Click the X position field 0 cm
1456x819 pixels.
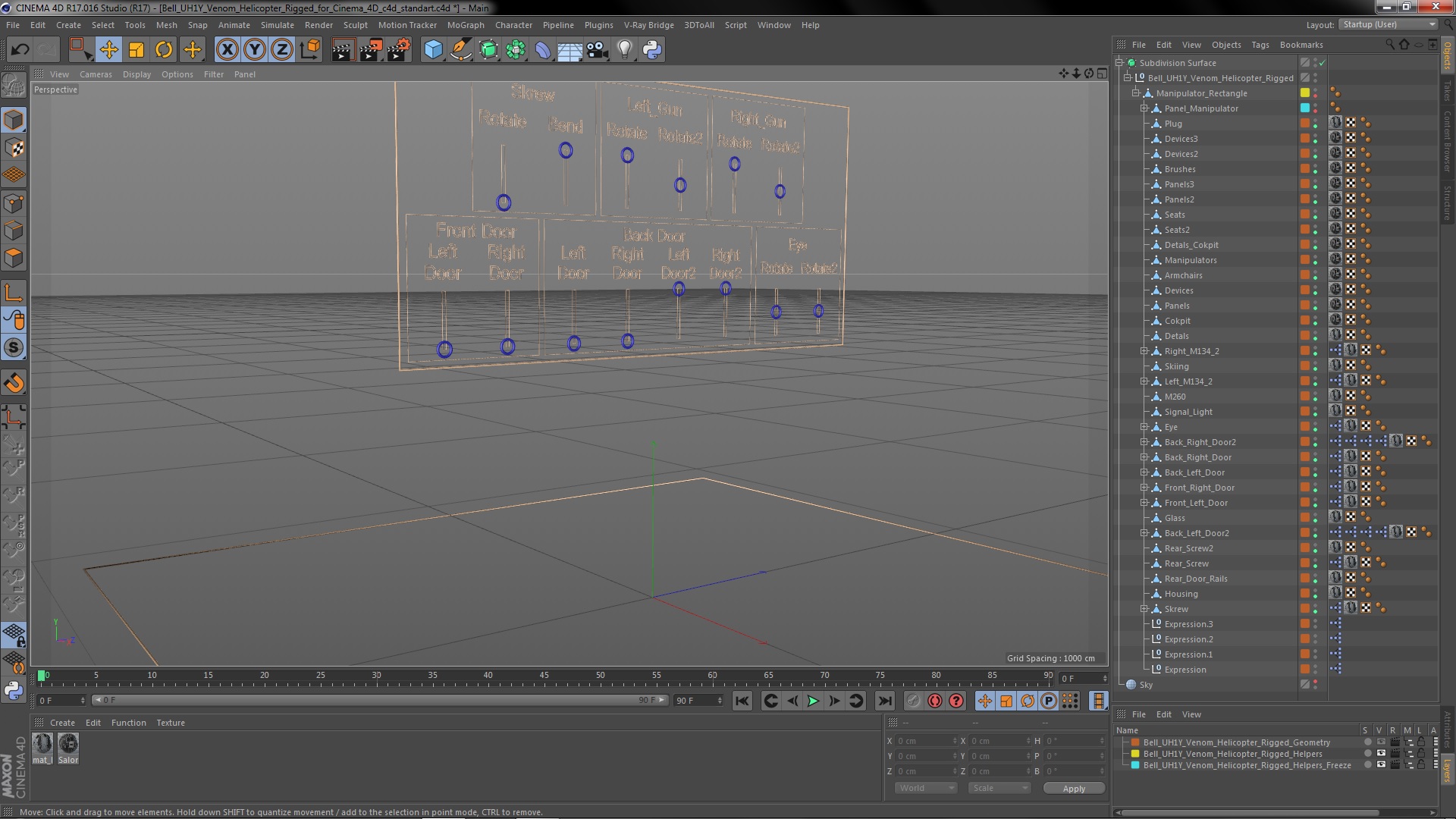click(x=925, y=741)
